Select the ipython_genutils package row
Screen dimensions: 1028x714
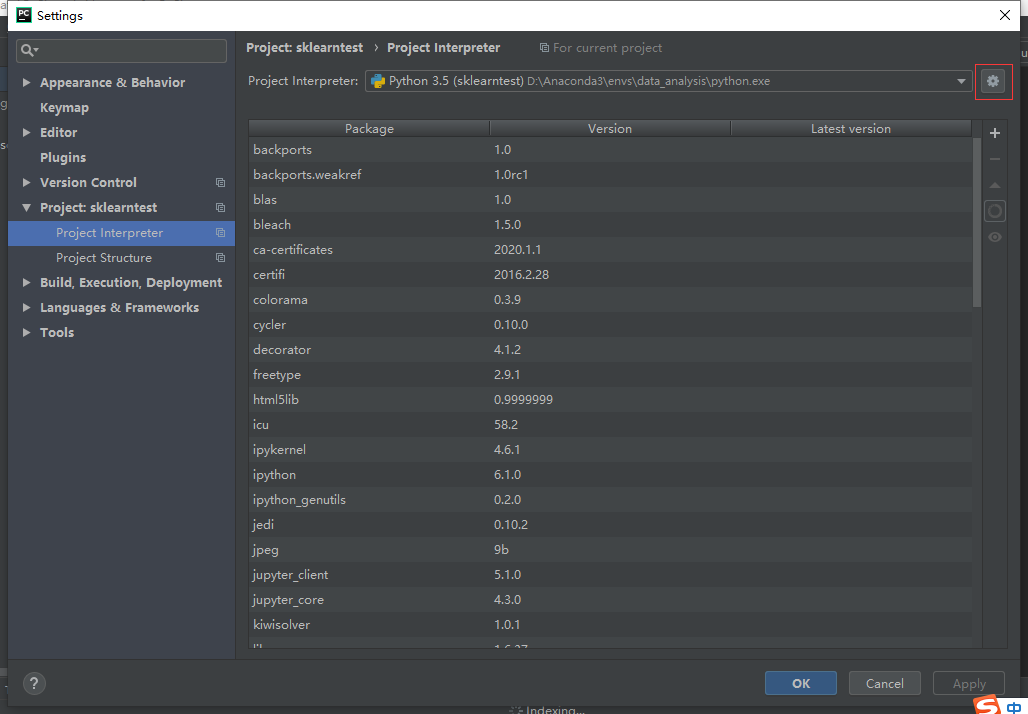610,500
